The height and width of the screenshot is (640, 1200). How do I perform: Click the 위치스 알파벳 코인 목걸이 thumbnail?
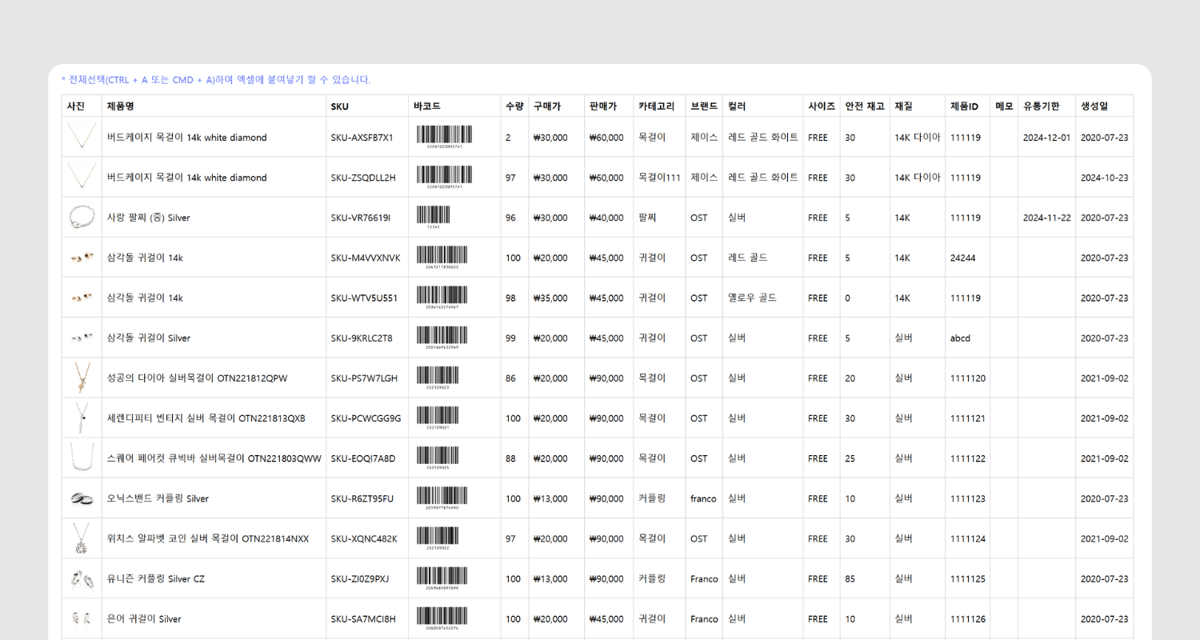[80, 538]
